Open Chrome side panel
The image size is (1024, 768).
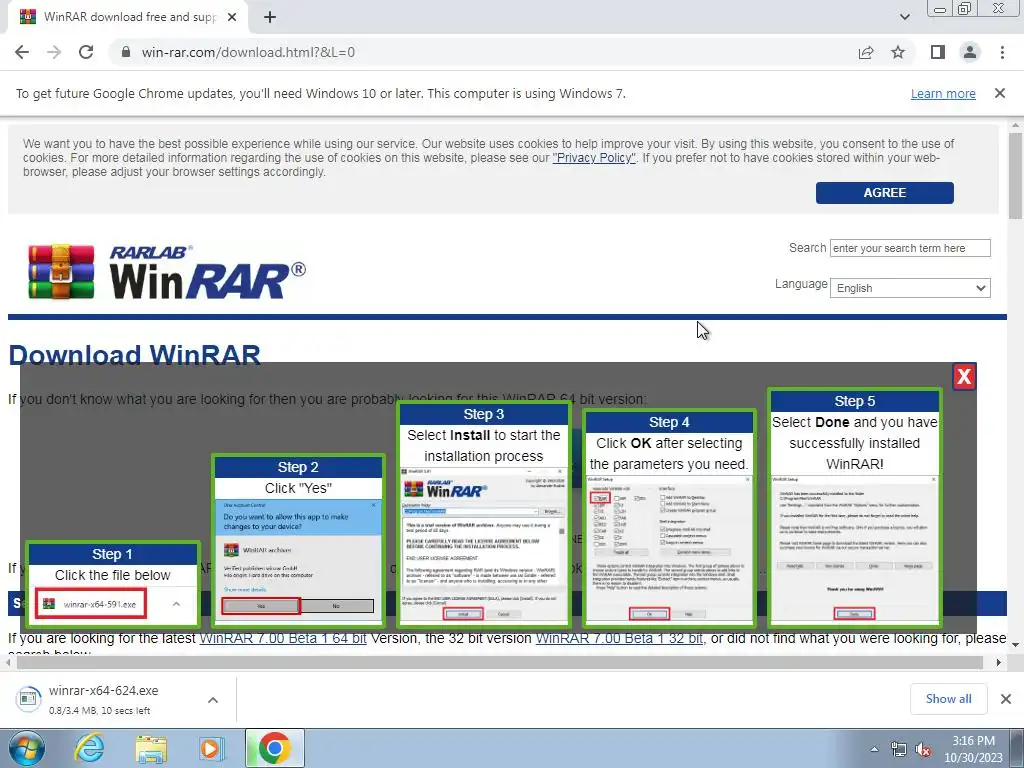938,52
